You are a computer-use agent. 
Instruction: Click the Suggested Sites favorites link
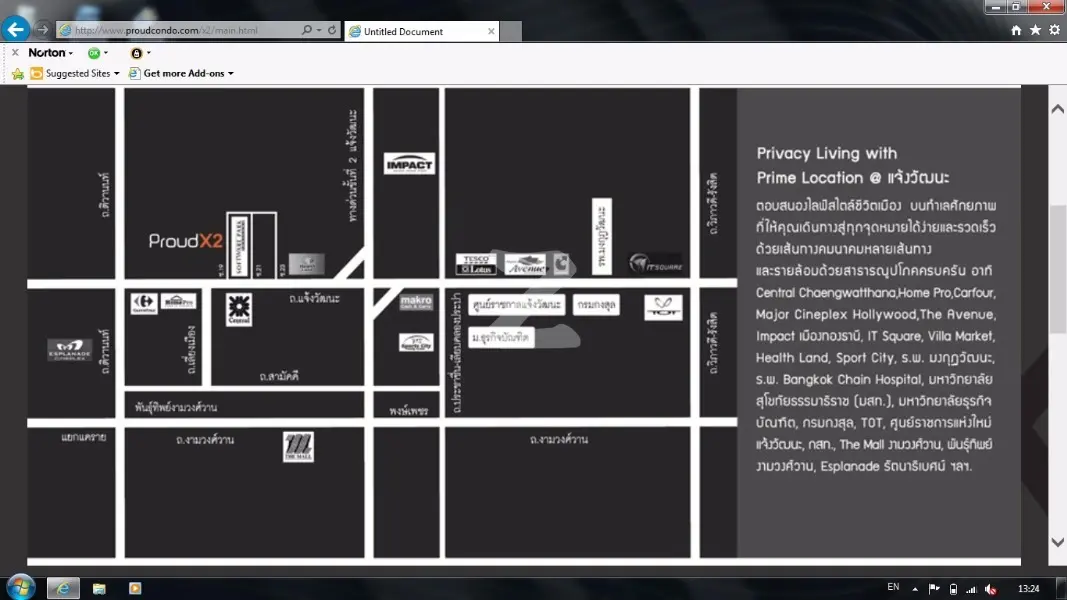(71, 73)
